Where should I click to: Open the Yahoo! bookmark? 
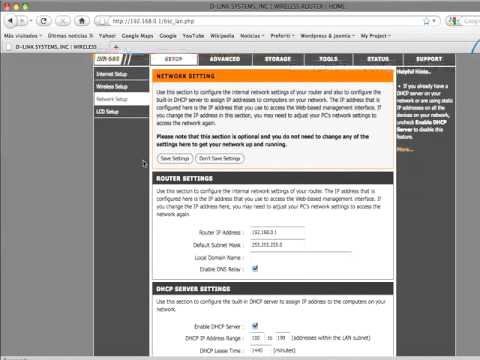tap(107, 36)
